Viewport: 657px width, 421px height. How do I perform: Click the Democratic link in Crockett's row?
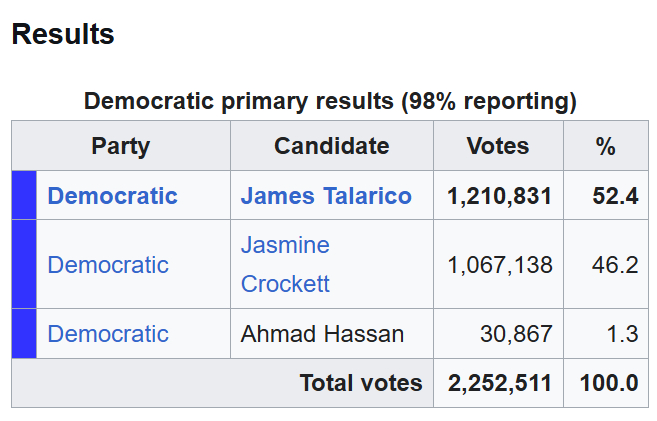click(x=108, y=265)
